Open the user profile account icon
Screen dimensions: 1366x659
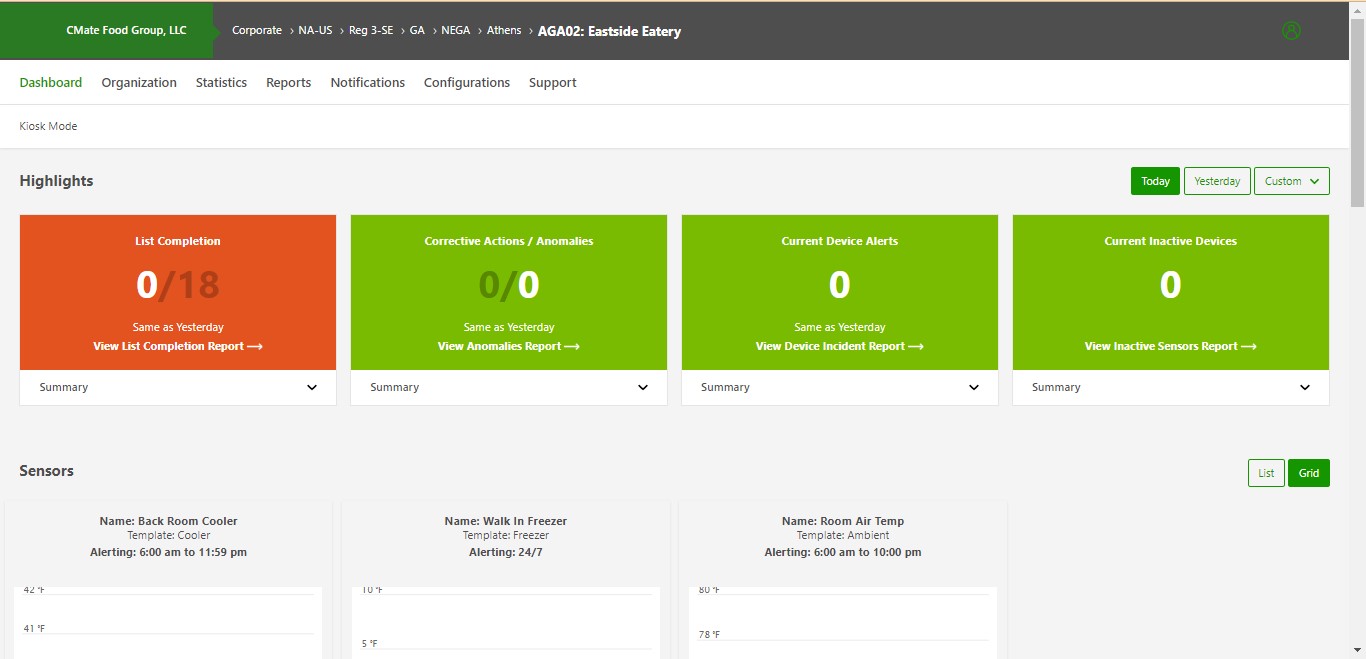click(1291, 30)
